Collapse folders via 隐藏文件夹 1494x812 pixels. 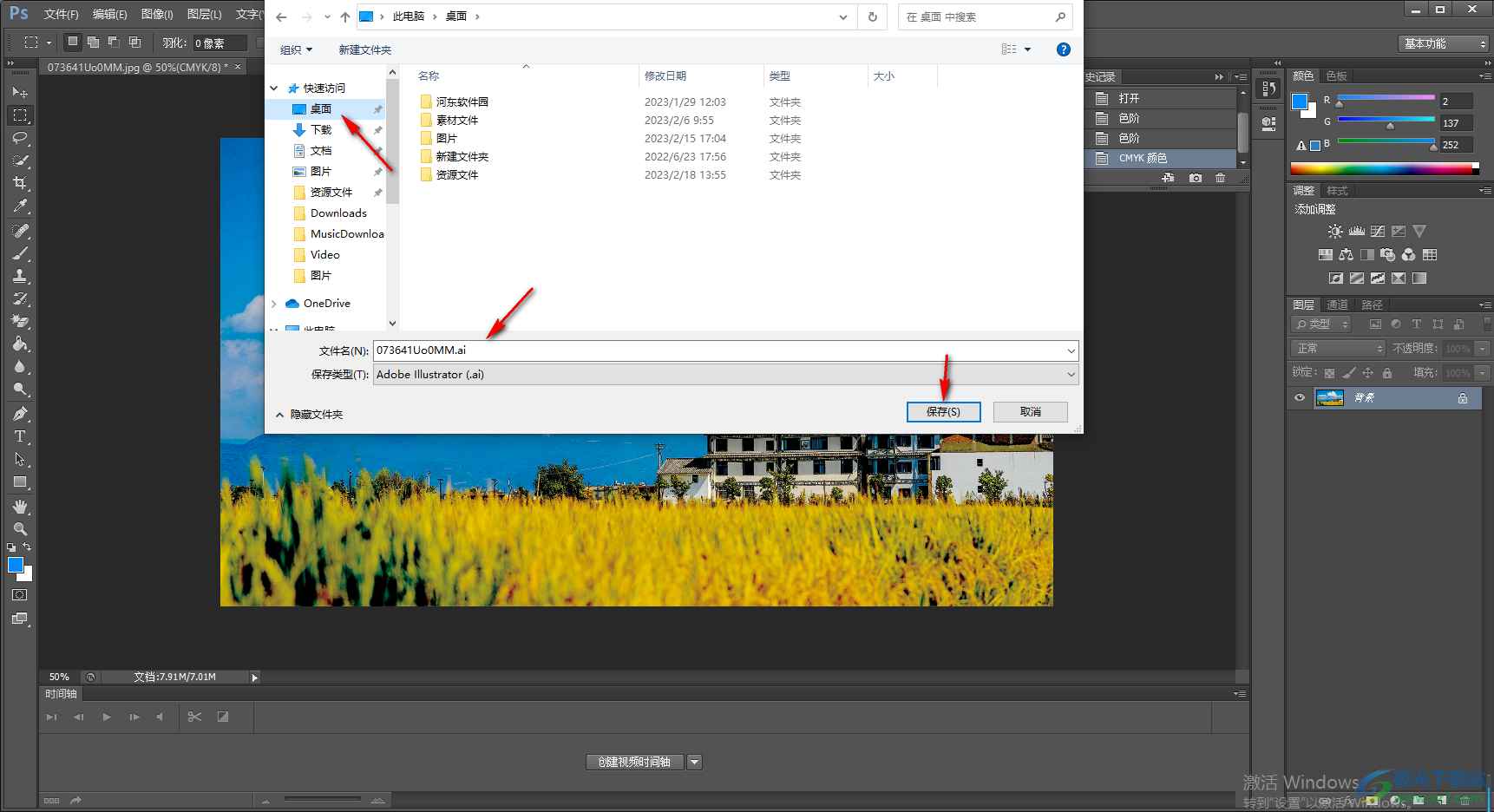[309, 415]
